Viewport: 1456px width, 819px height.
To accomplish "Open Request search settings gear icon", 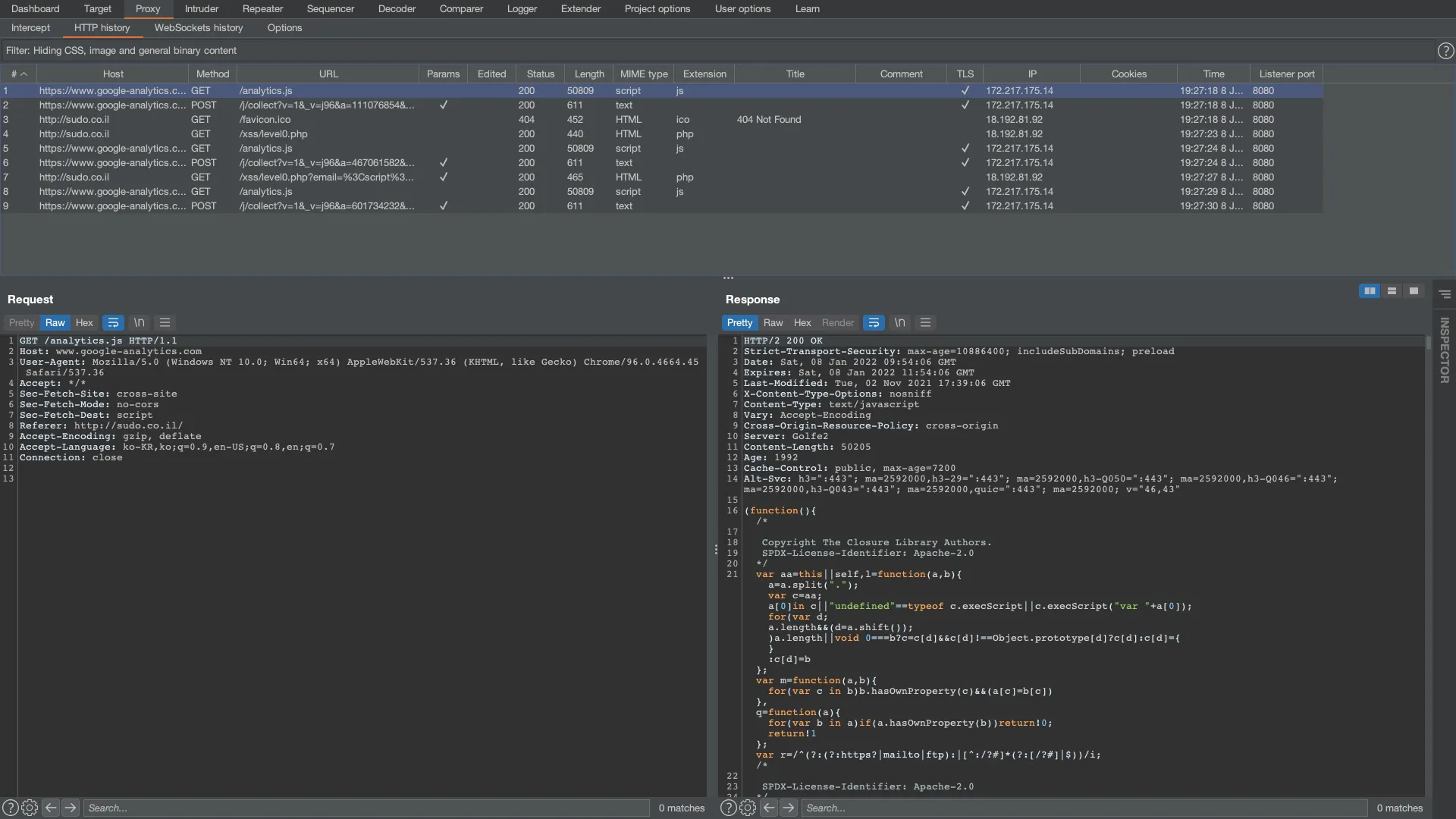I will point(30,808).
